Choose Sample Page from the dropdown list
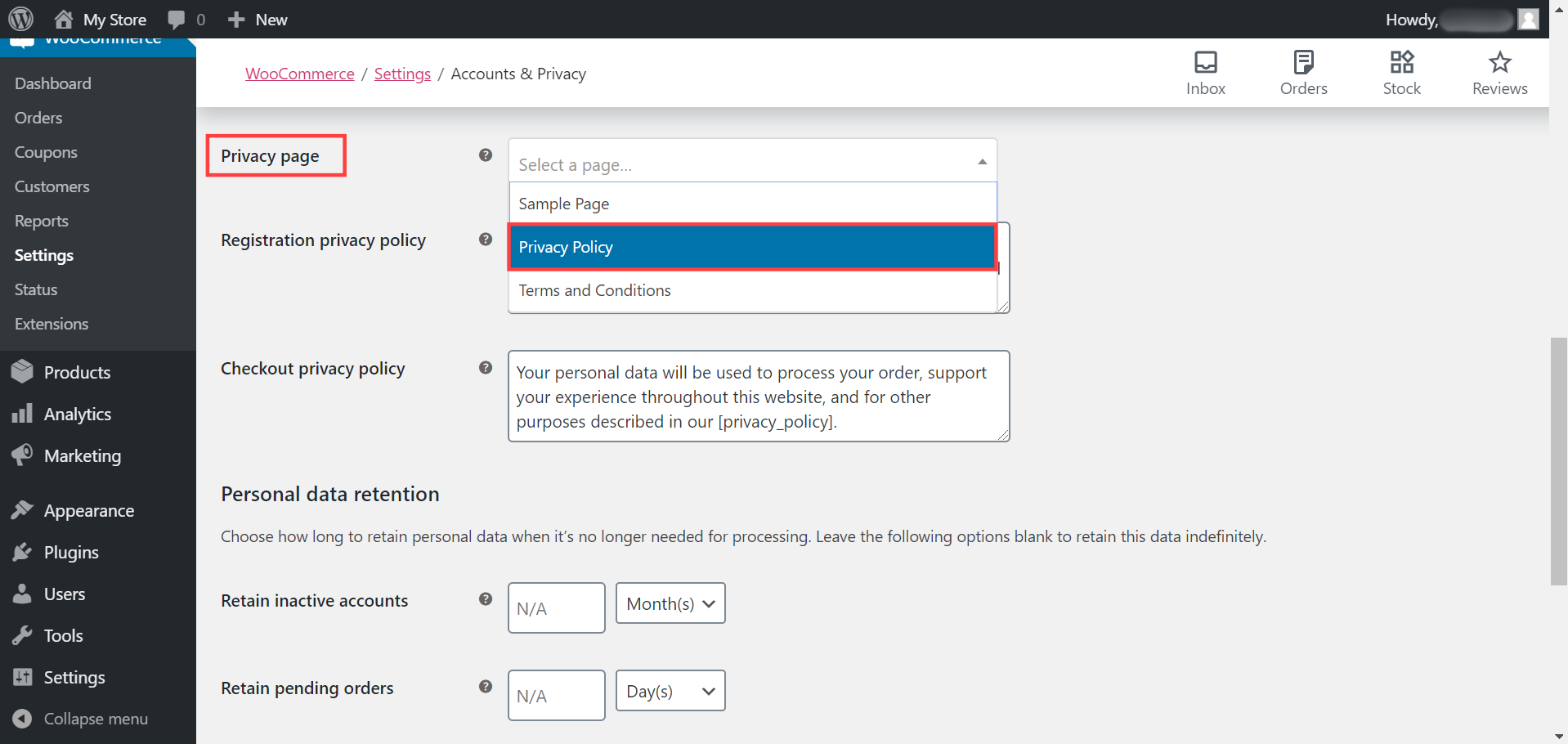 tap(752, 204)
